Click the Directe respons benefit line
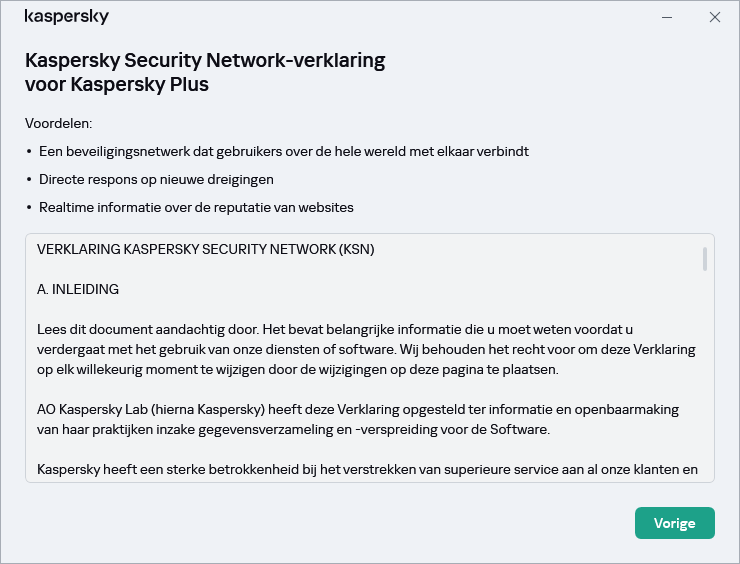740x564 pixels. tap(156, 179)
